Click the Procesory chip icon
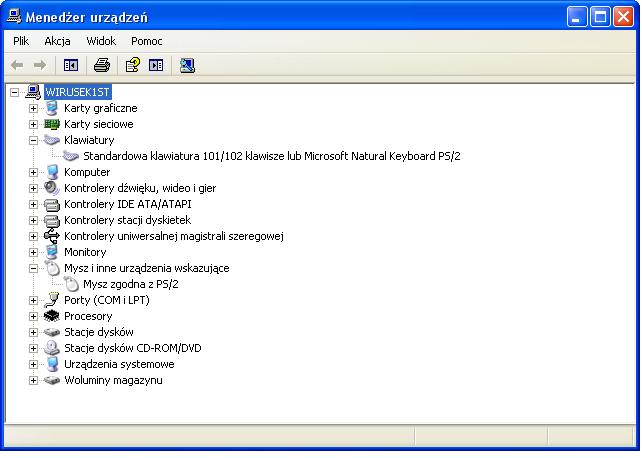This screenshot has height=458, width=642. click(52, 316)
